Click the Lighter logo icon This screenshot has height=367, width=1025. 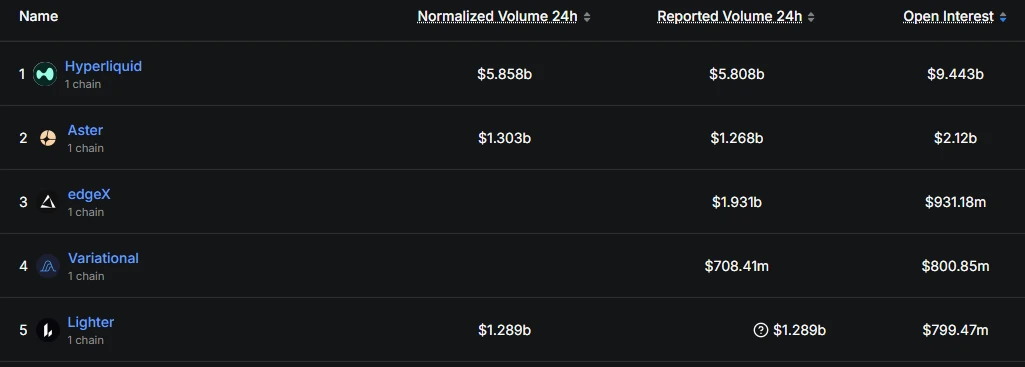(48, 330)
